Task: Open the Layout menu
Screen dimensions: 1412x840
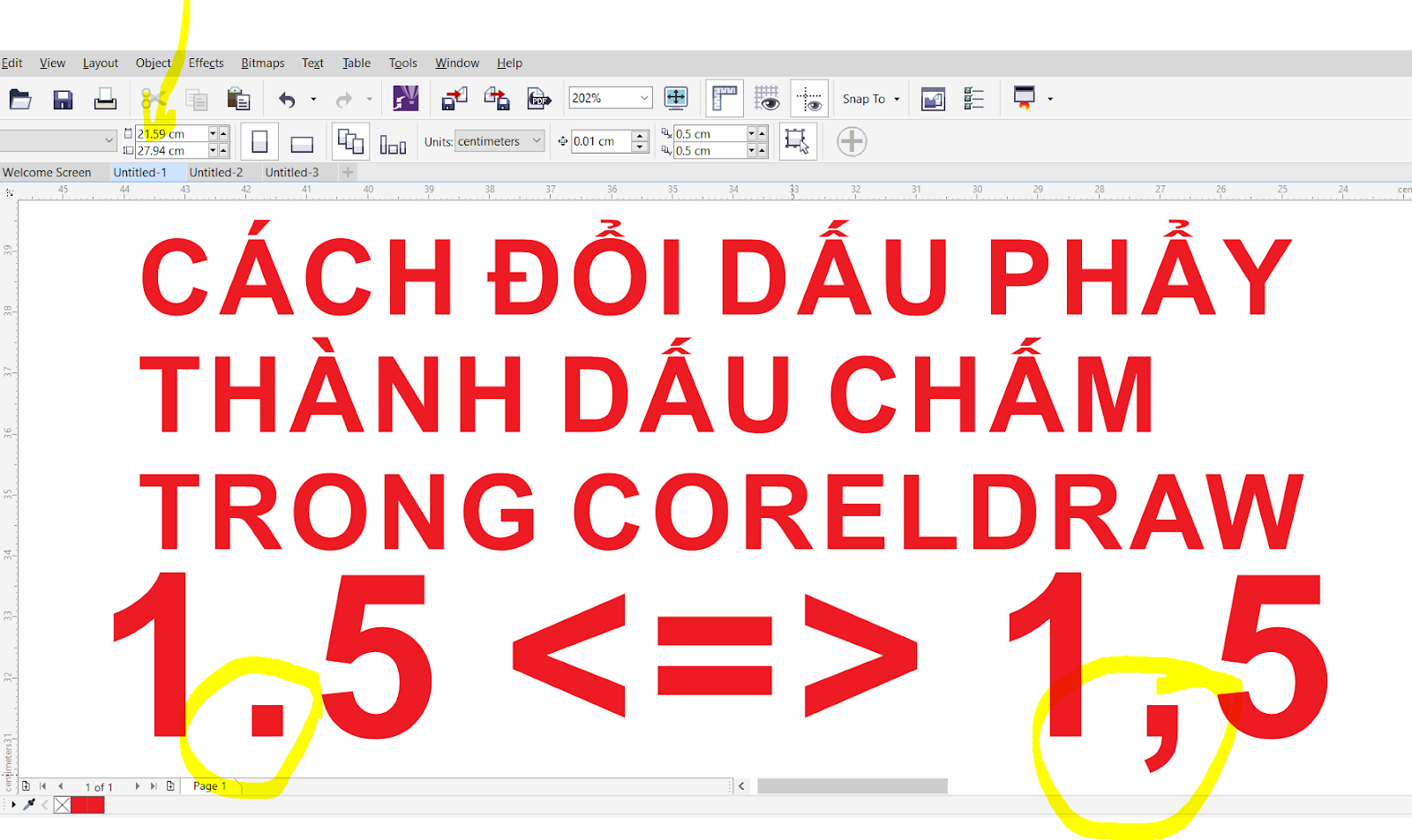Action: point(101,63)
